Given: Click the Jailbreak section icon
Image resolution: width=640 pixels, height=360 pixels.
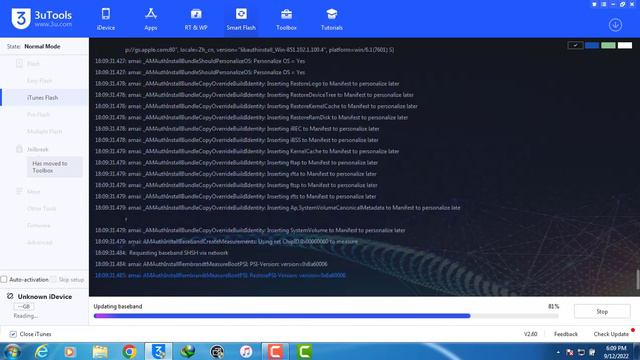Looking at the screenshot, I should click(x=19, y=149).
